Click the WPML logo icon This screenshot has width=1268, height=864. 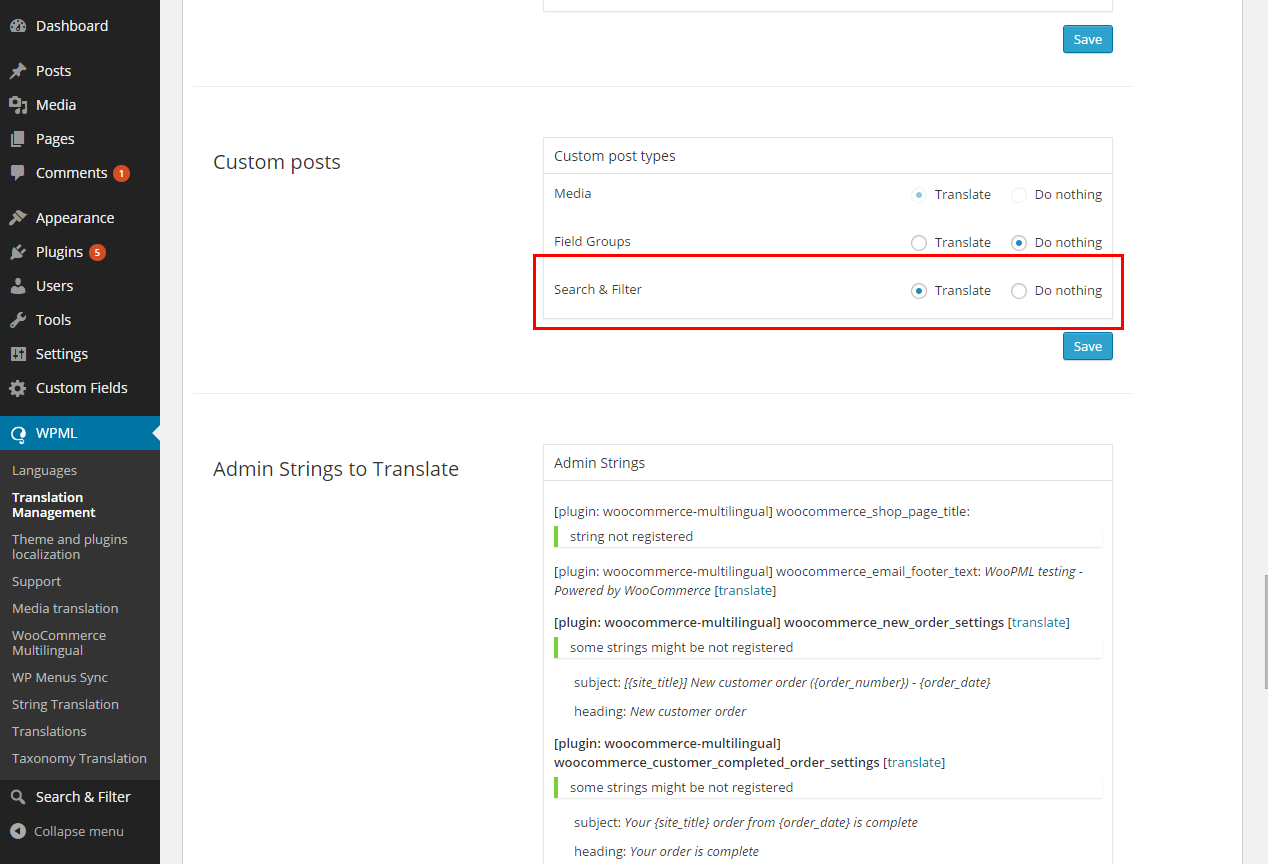click(18, 434)
